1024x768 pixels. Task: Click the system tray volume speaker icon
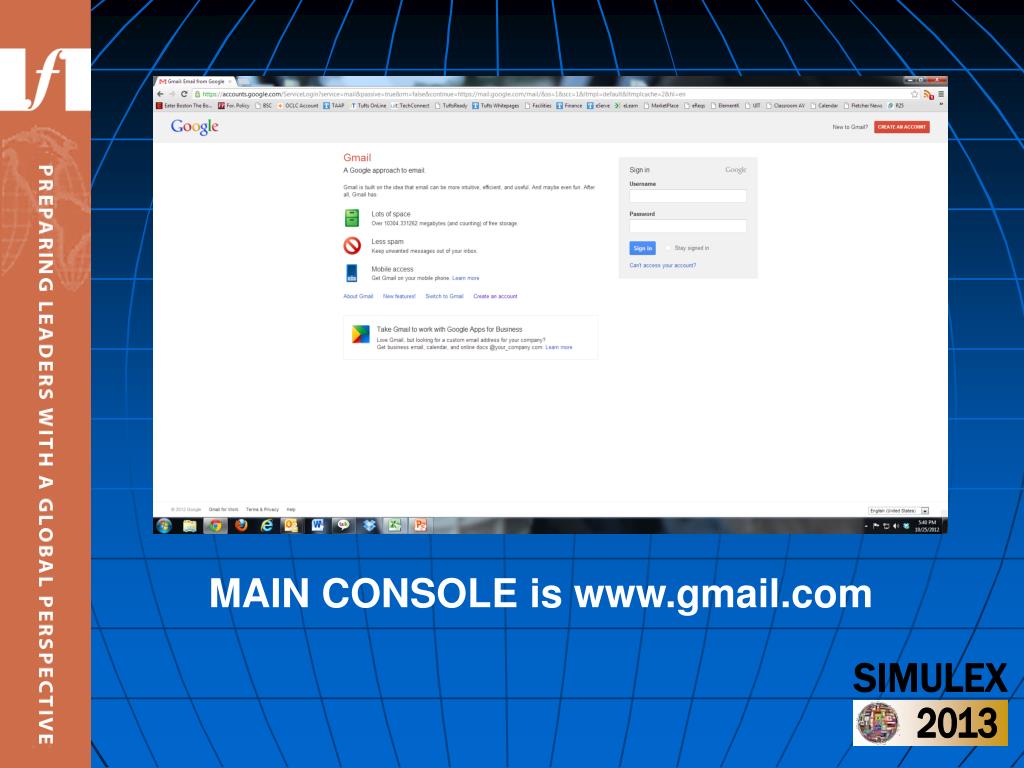click(896, 526)
